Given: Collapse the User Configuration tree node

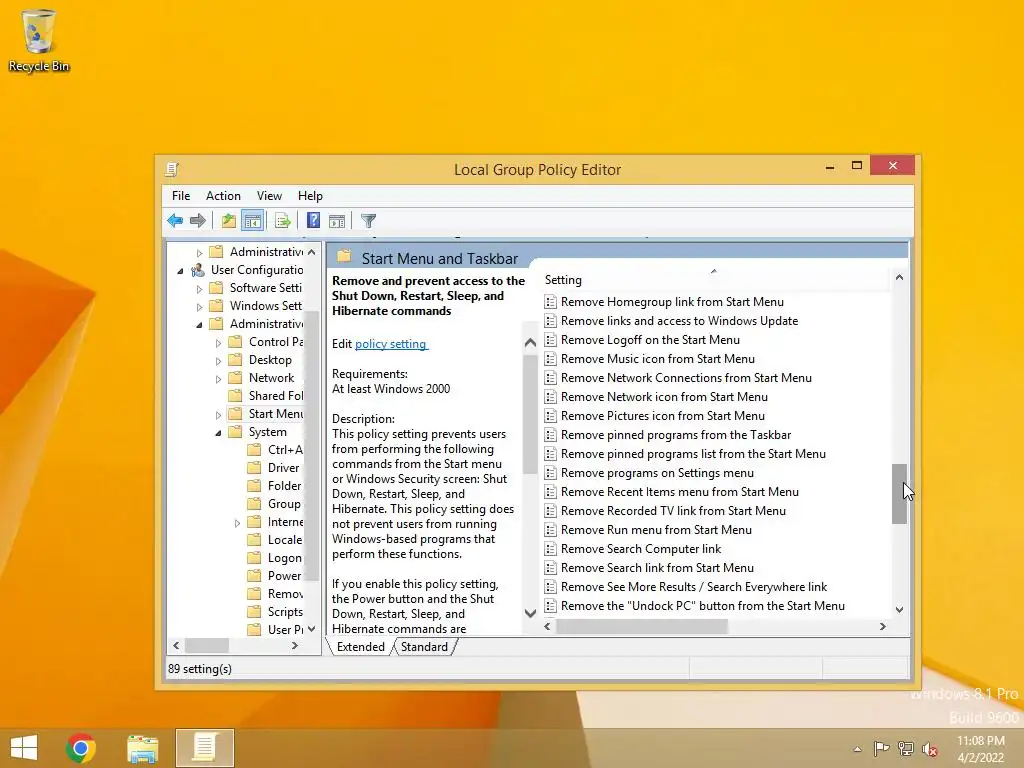Looking at the screenshot, I should point(181,270).
